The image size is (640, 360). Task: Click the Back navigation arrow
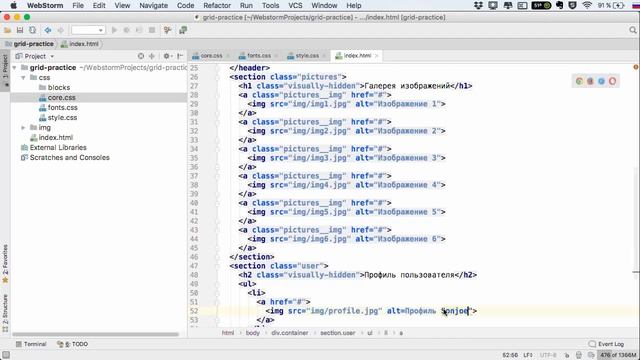(x=48, y=30)
